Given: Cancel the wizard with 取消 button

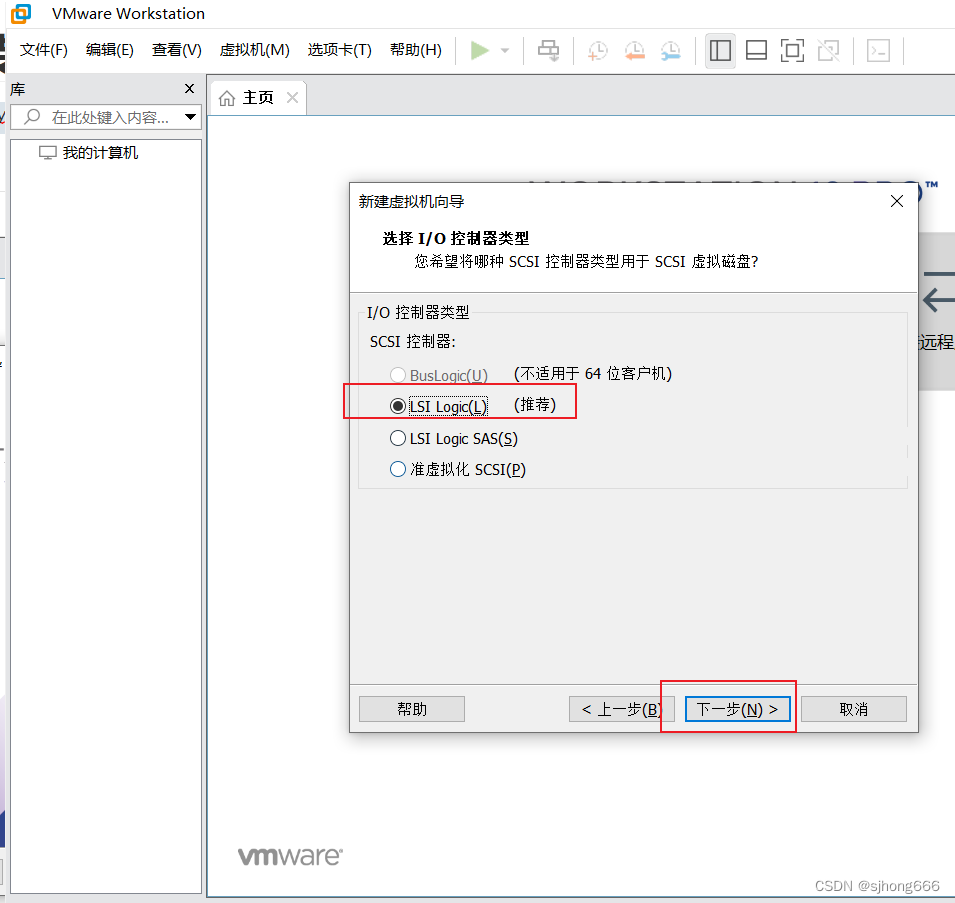Looking at the screenshot, I should coord(853,709).
